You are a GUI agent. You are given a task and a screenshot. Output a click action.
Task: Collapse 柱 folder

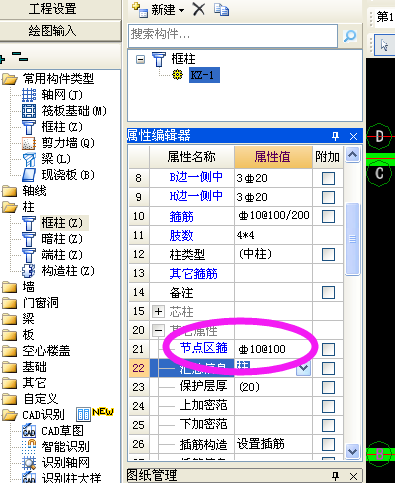9,207
